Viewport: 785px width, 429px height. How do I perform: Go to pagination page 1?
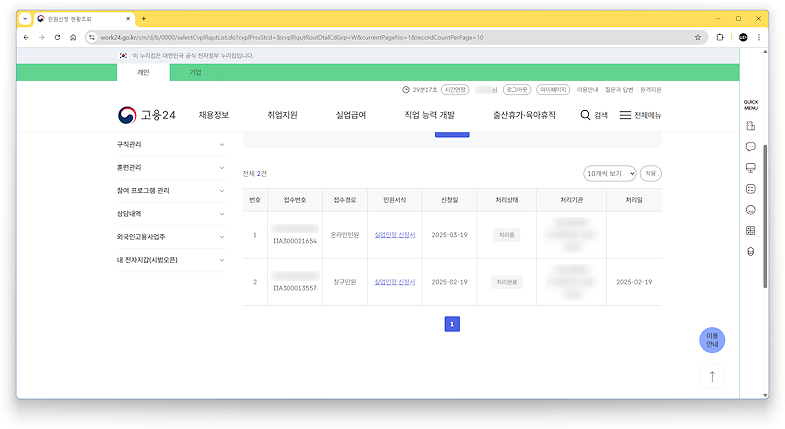452,324
